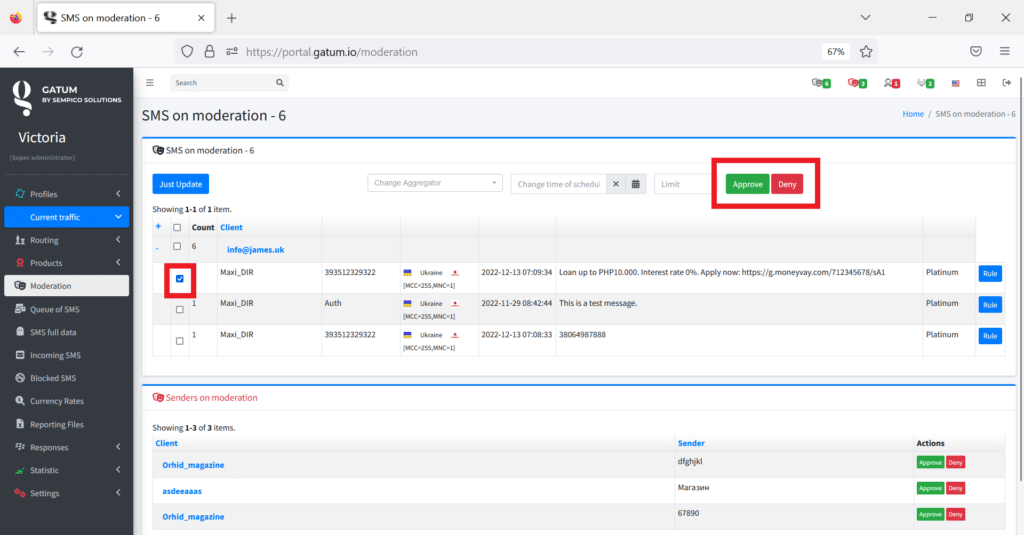Viewport: 1024px width, 535px height.
Task: Open the language flag selector in header
Action: (x=955, y=83)
